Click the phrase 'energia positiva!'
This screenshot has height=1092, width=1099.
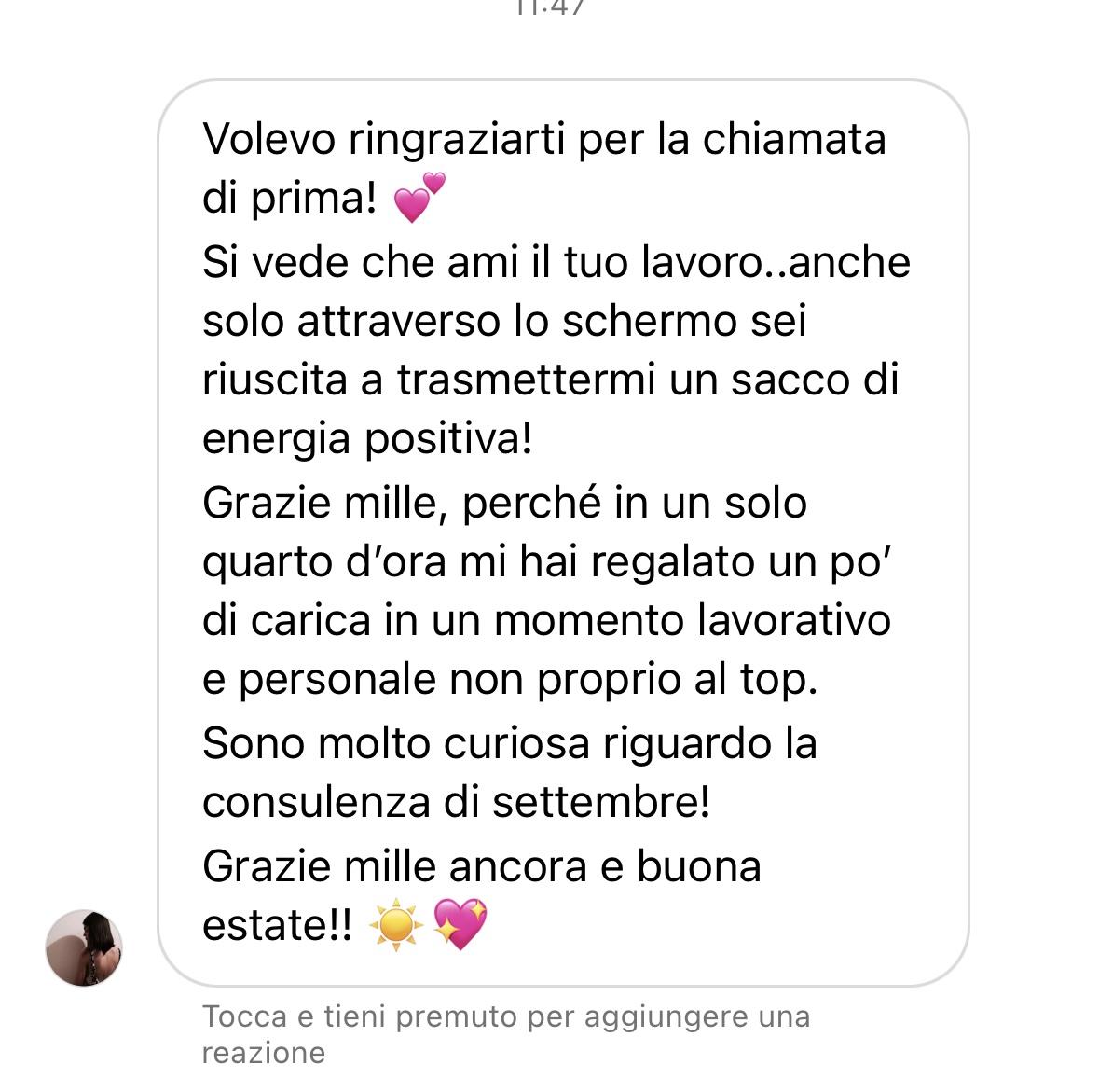coord(367,439)
